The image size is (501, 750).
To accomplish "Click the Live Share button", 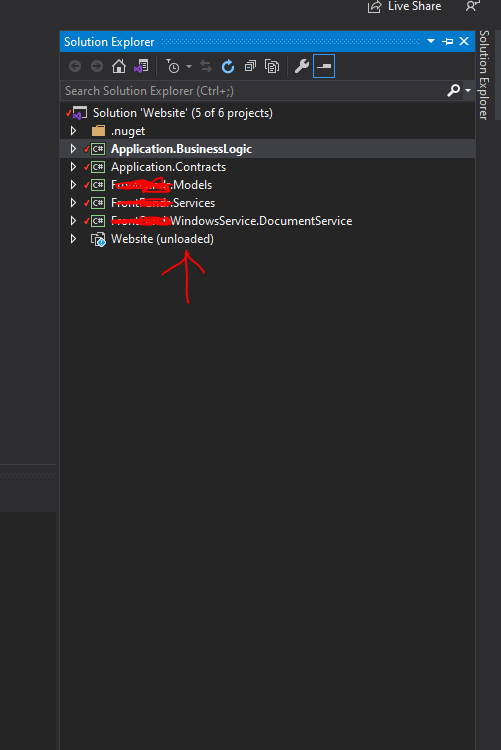I will [x=404, y=7].
